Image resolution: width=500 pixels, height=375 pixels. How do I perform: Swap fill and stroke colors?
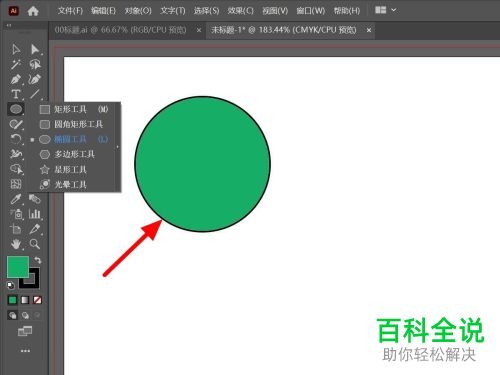[37, 260]
